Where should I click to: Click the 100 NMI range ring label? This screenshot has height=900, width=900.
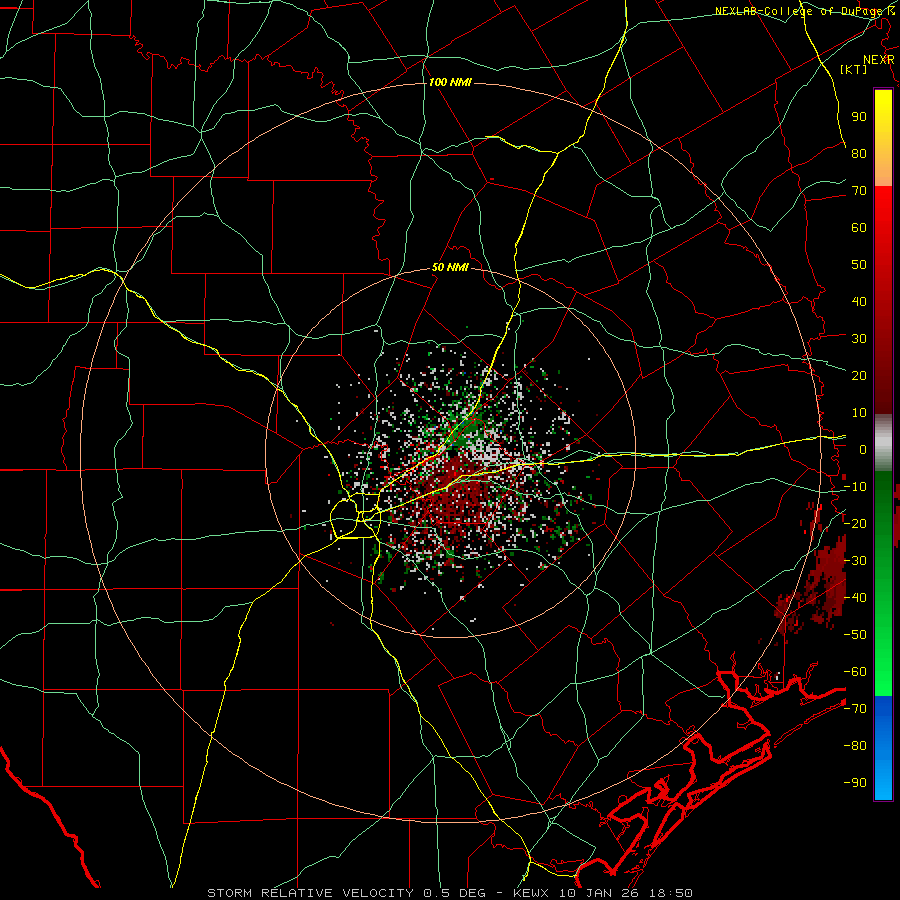point(450,83)
